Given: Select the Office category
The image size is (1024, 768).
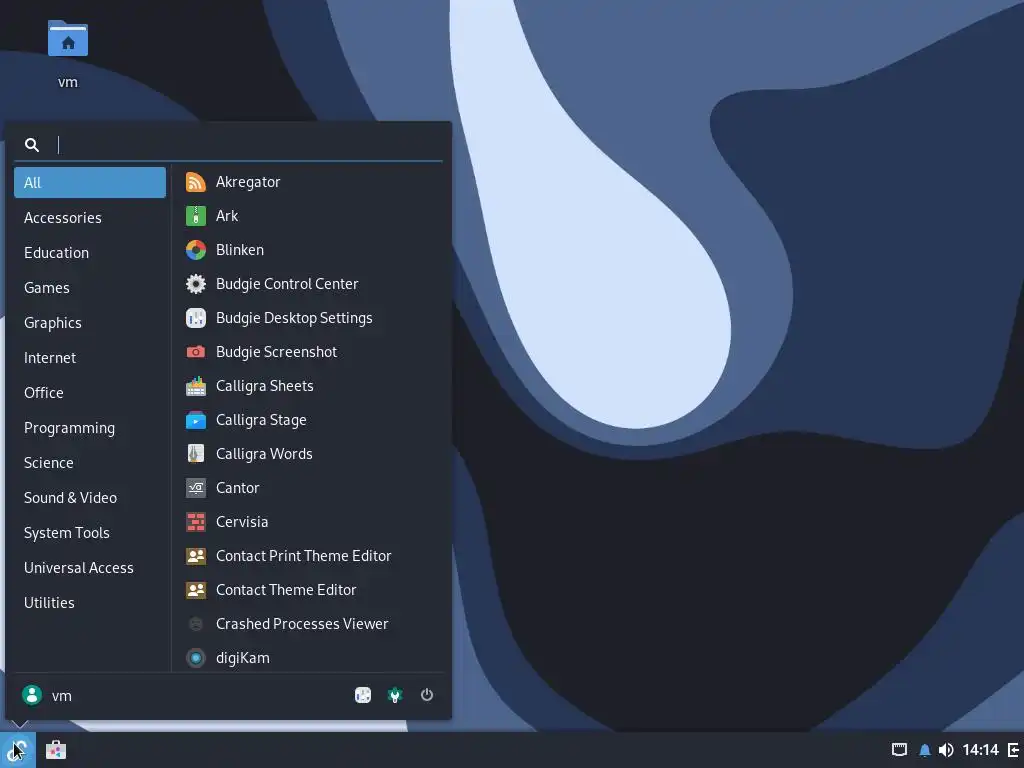Looking at the screenshot, I should tap(90, 392).
